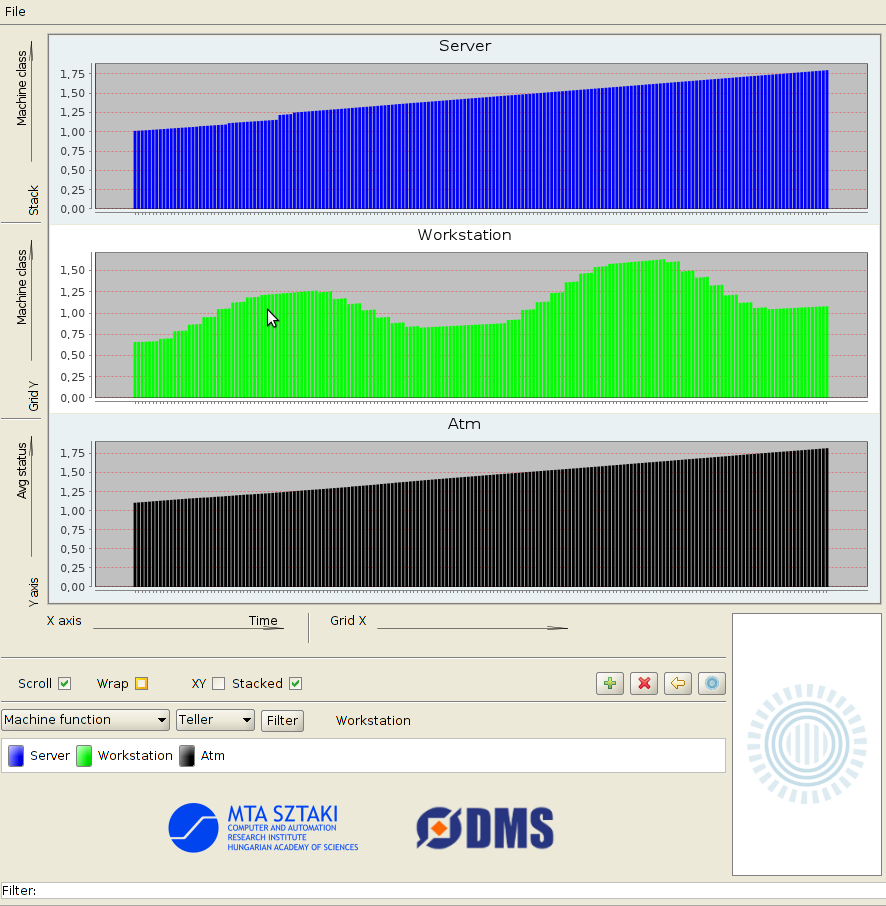Click the red X remove button
Image resolution: width=886 pixels, height=906 pixels.
644,684
